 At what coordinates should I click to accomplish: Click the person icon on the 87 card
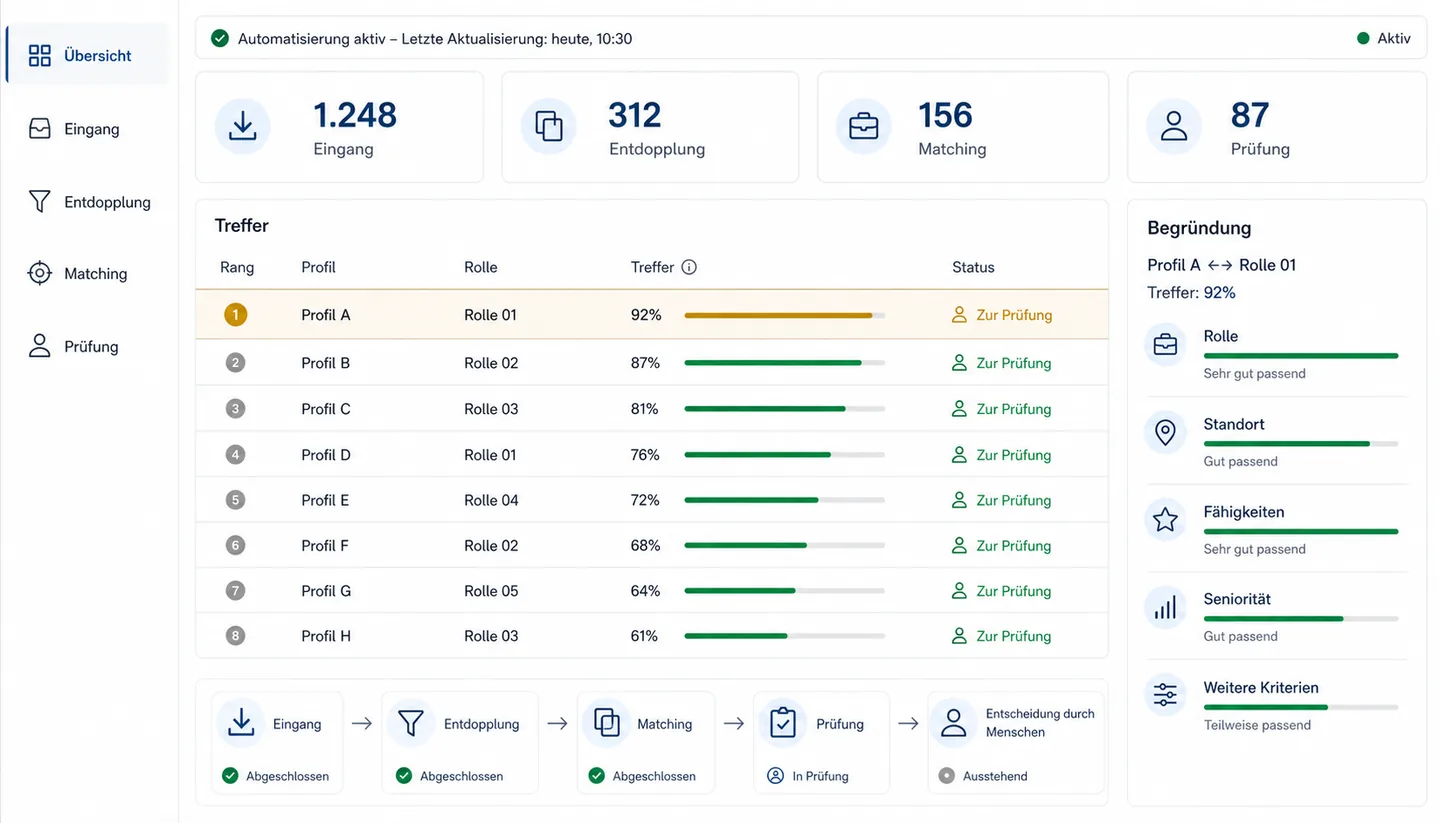tap(1174, 126)
